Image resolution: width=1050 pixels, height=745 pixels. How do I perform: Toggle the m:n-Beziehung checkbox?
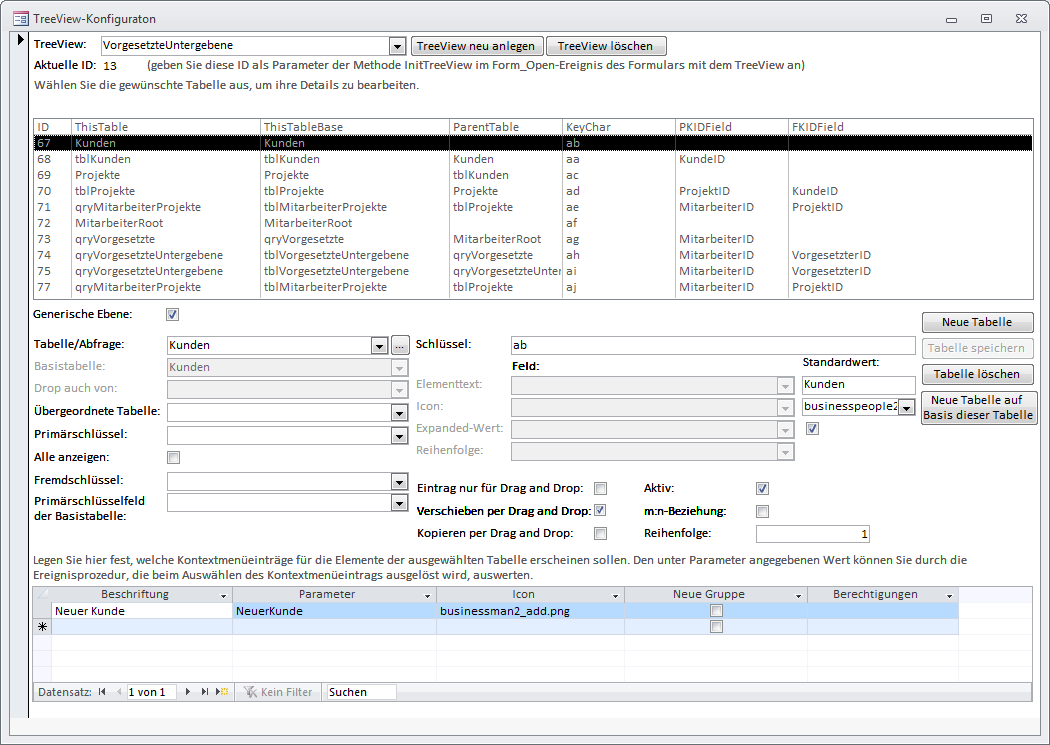[x=763, y=511]
